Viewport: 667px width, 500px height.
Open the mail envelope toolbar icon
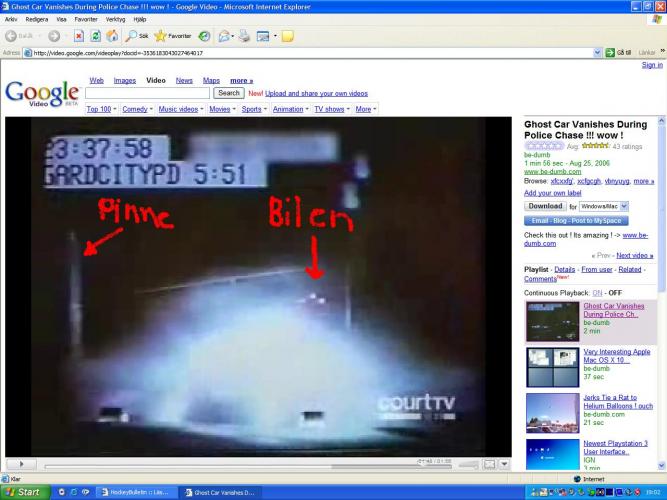coord(224,36)
